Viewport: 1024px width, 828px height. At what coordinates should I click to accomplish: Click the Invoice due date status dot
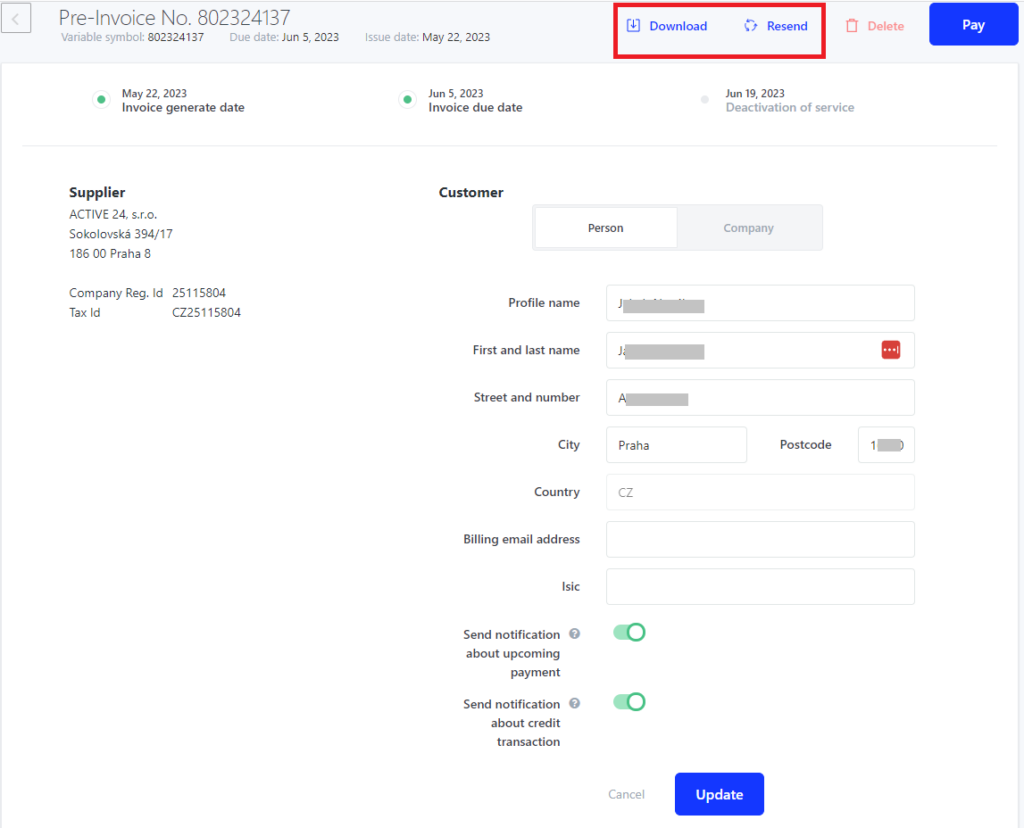click(407, 100)
